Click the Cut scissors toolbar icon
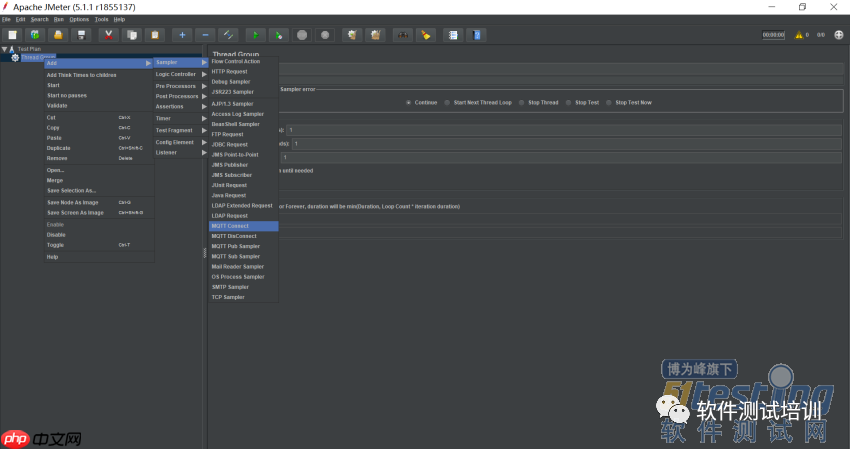Image resolution: width=850 pixels, height=449 pixels. tap(109, 35)
